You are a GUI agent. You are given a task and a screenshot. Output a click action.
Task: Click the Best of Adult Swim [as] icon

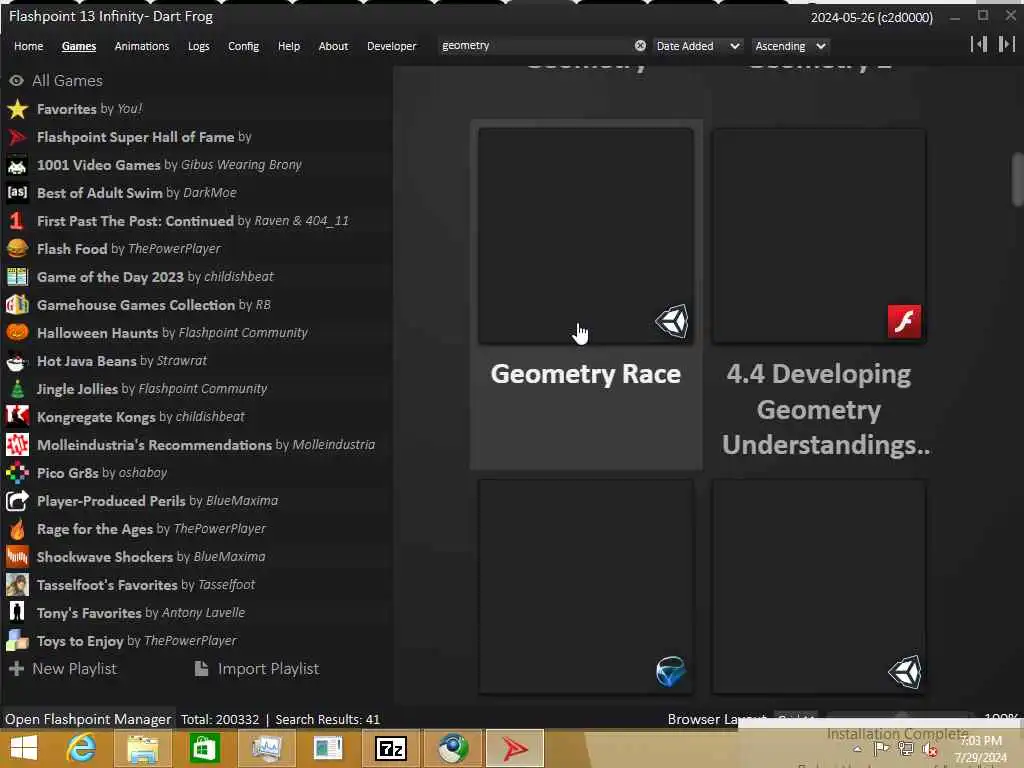pos(17,193)
